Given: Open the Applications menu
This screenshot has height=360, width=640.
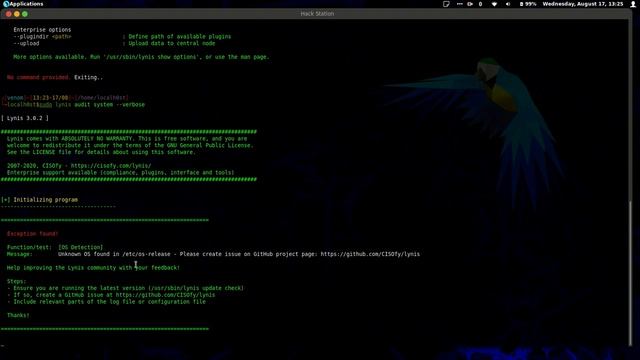Looking at the screenshot, I should click(x=23, y=4).
